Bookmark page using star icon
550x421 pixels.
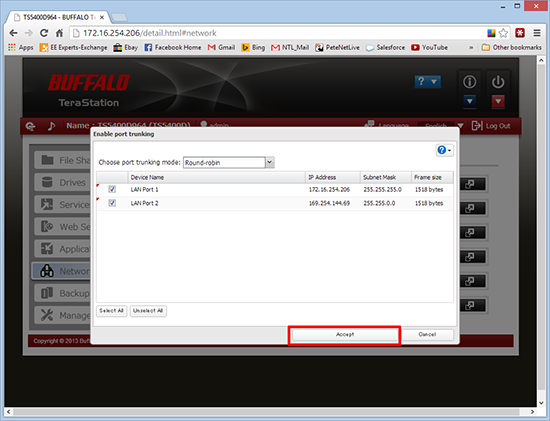503,33
